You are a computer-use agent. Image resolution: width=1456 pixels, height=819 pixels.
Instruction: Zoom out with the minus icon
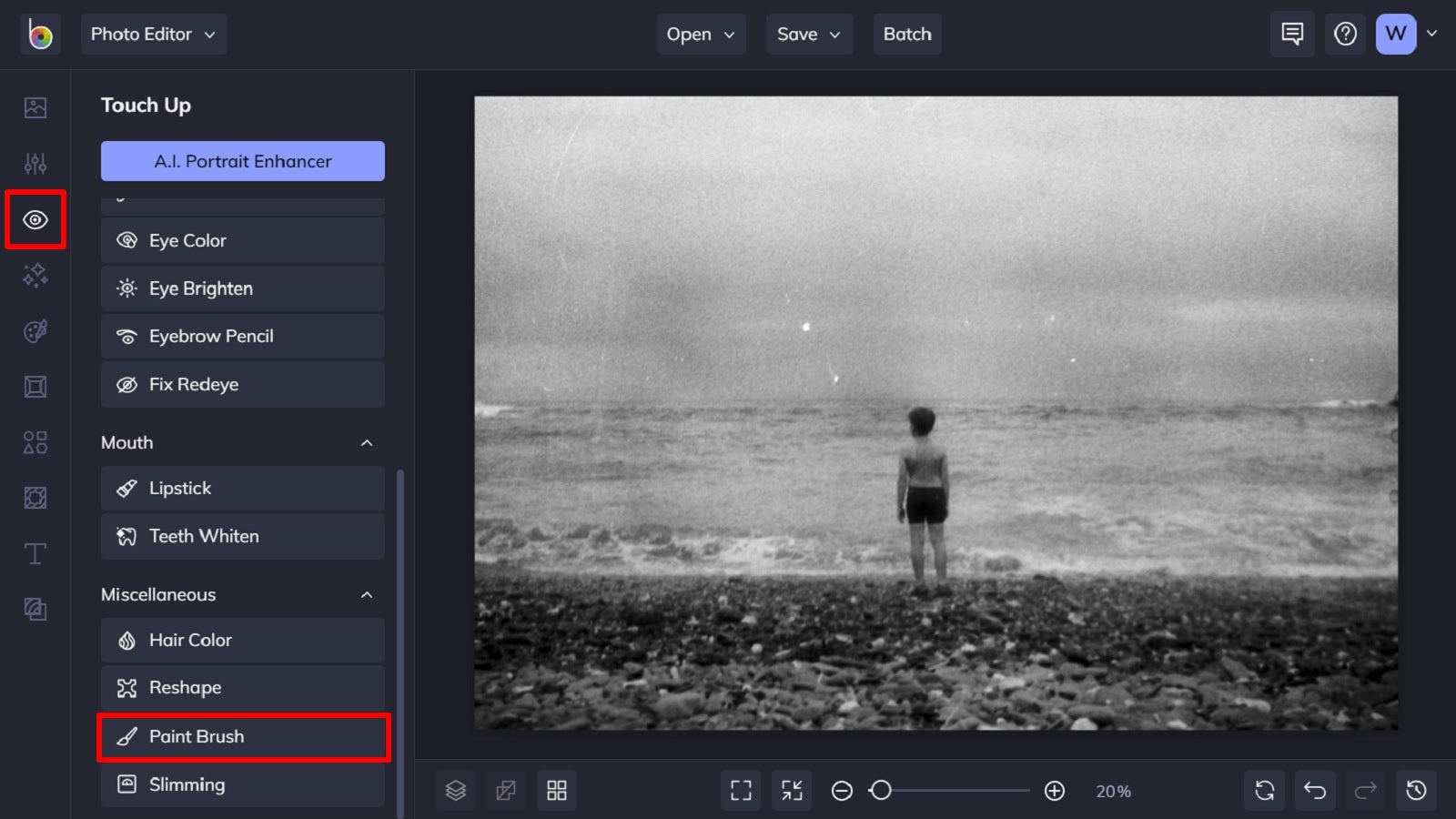coord(841,790)
